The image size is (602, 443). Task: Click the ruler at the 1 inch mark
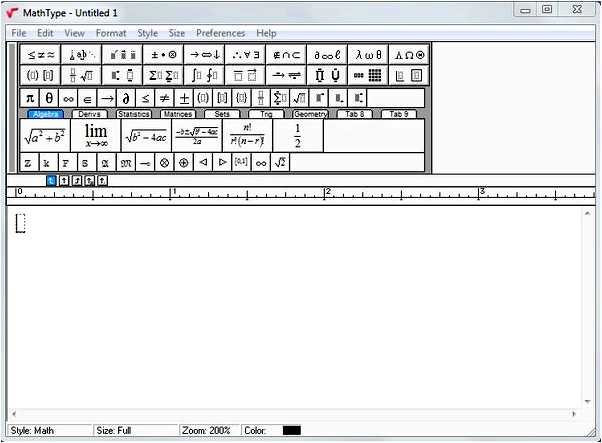tap(170, 194)
